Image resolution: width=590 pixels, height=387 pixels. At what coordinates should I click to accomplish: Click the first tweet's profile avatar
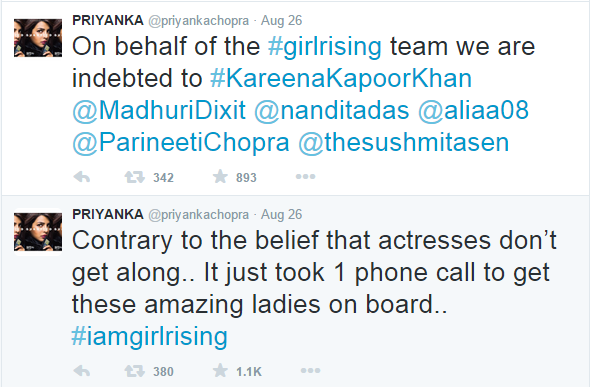coord(38,38)
